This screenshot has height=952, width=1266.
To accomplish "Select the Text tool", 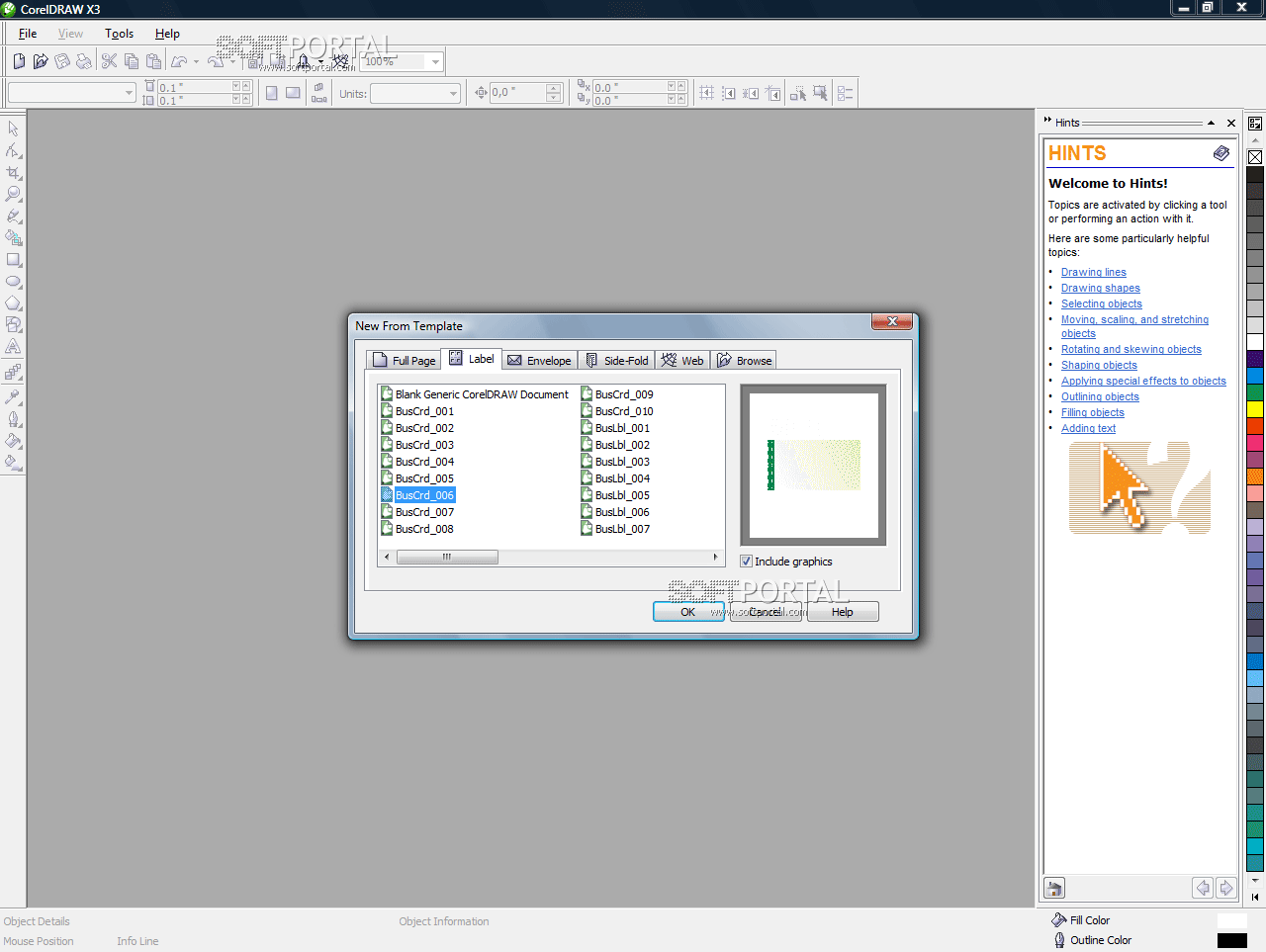I will (13, 347).
